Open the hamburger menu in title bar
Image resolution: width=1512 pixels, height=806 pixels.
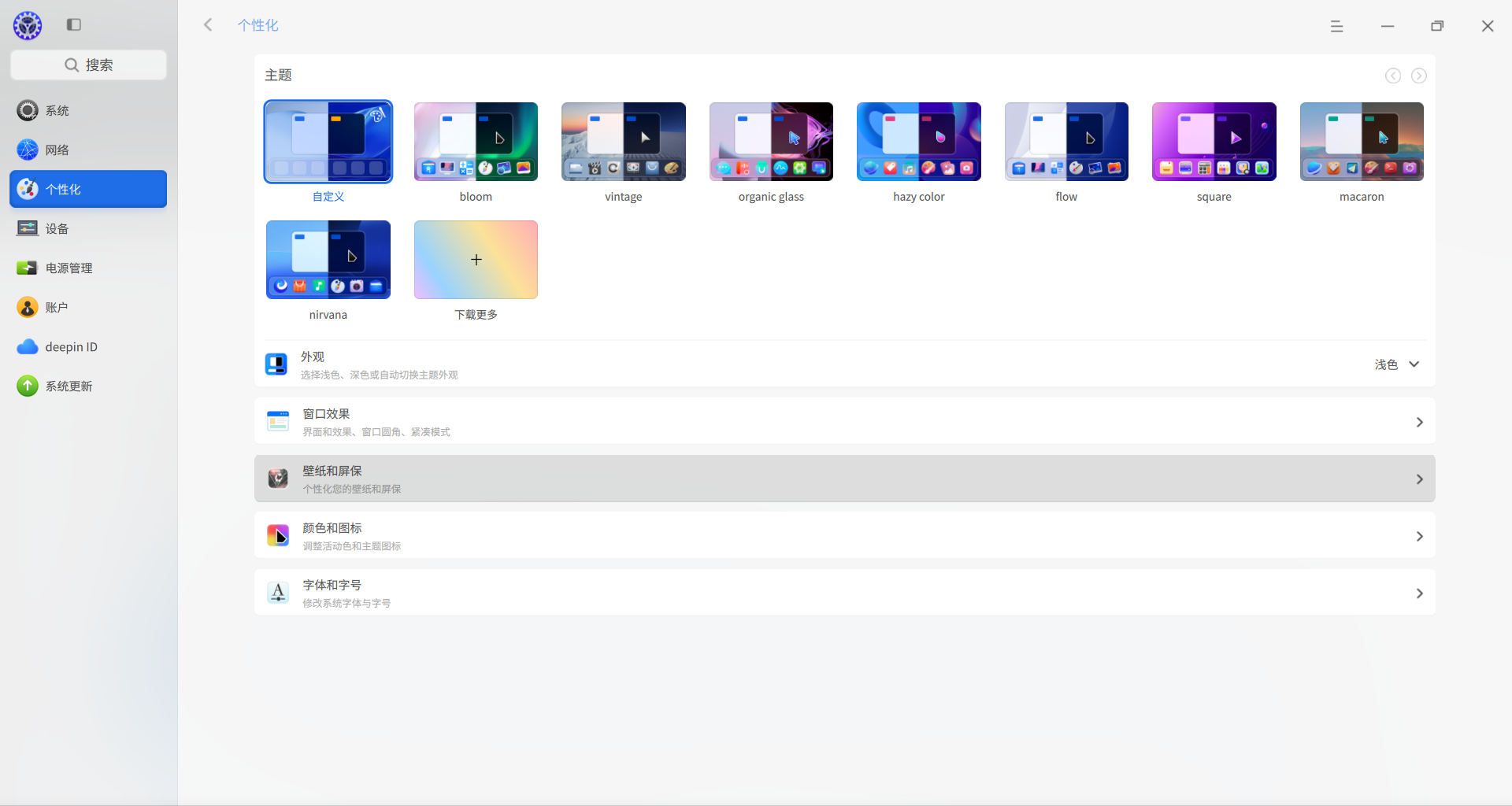tap(1336, 26)
